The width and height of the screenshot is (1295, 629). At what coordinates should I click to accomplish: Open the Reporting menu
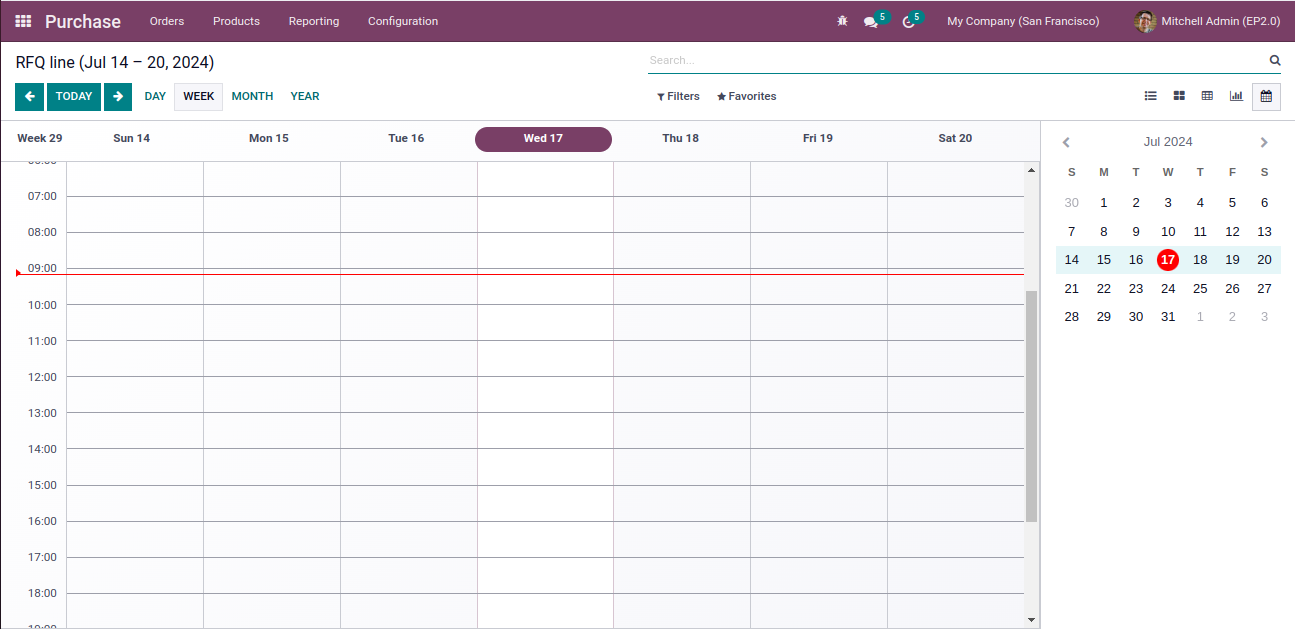[314, 21]
